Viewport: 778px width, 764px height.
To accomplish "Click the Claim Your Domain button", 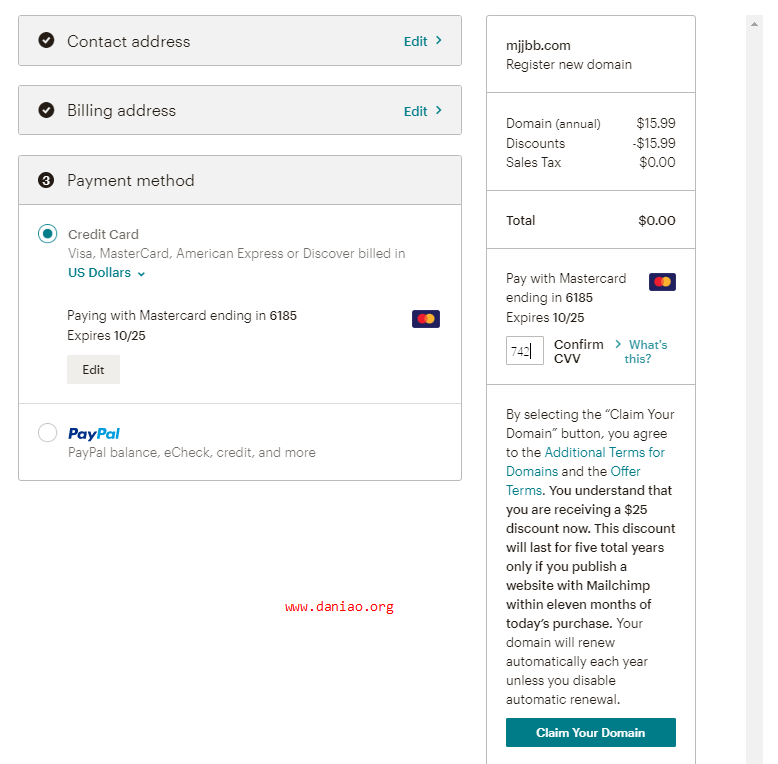I will 590,732.
